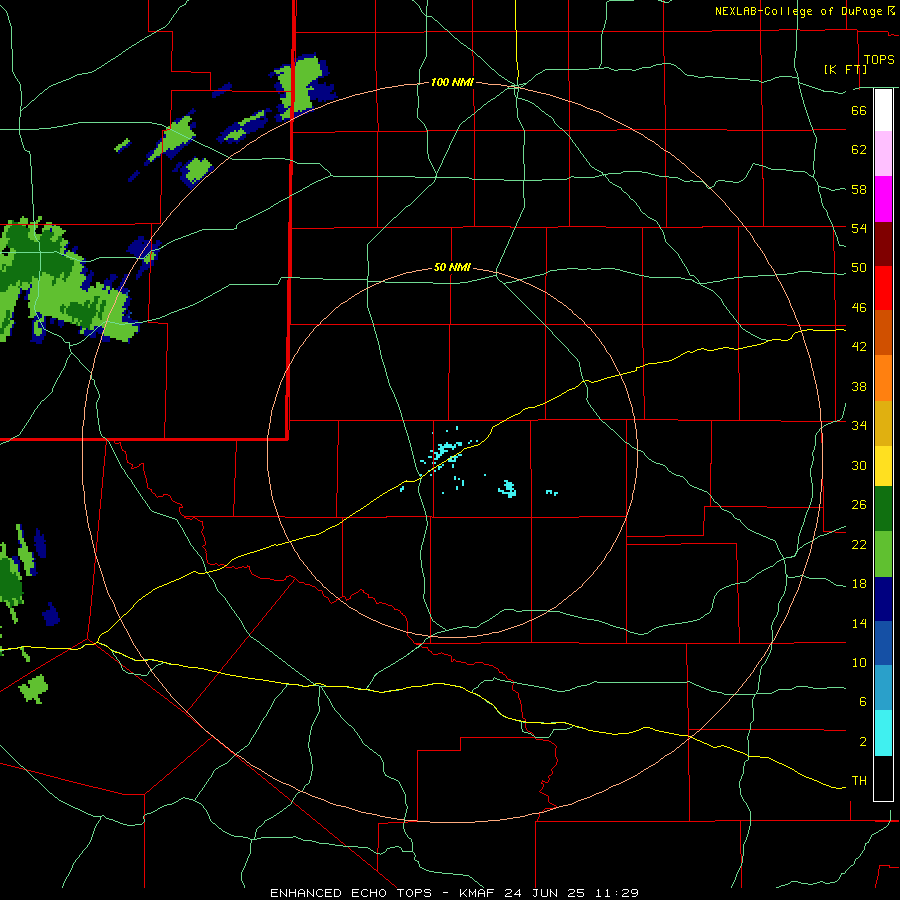
Task: Click the legend label 'TH'
Action: point(859,781)
